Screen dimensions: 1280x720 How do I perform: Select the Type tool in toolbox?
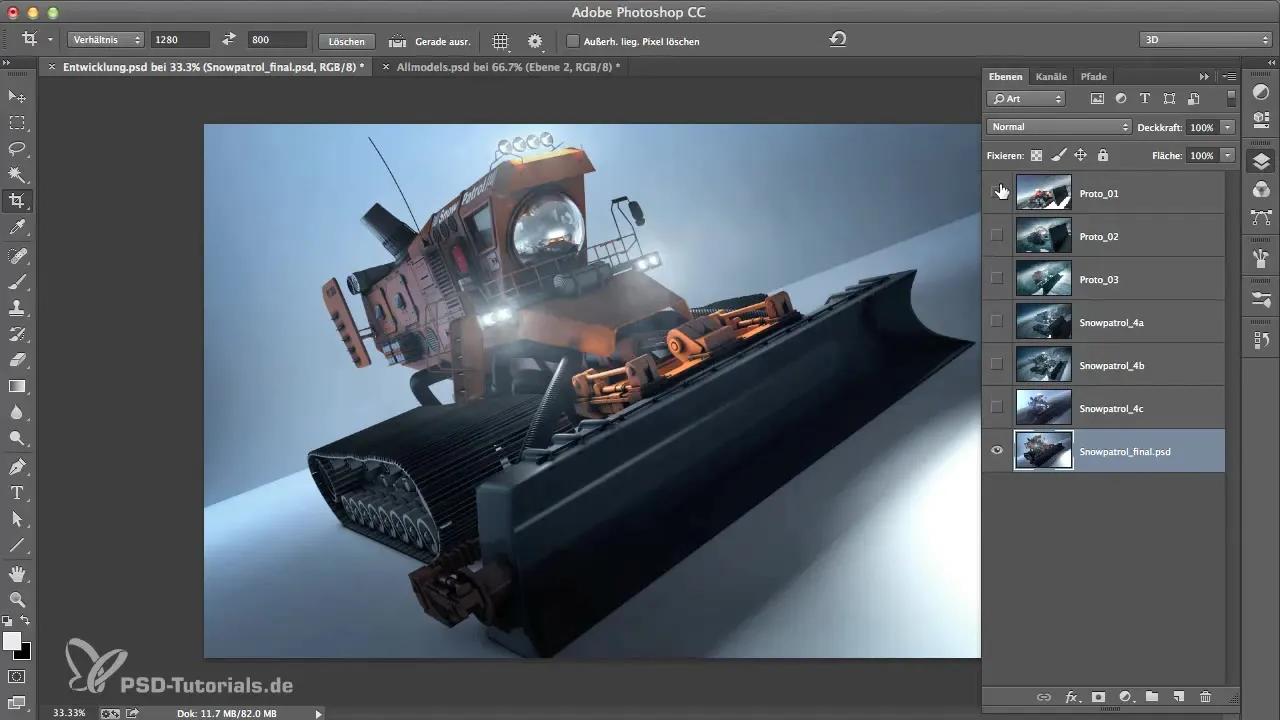tap(17, 493)
